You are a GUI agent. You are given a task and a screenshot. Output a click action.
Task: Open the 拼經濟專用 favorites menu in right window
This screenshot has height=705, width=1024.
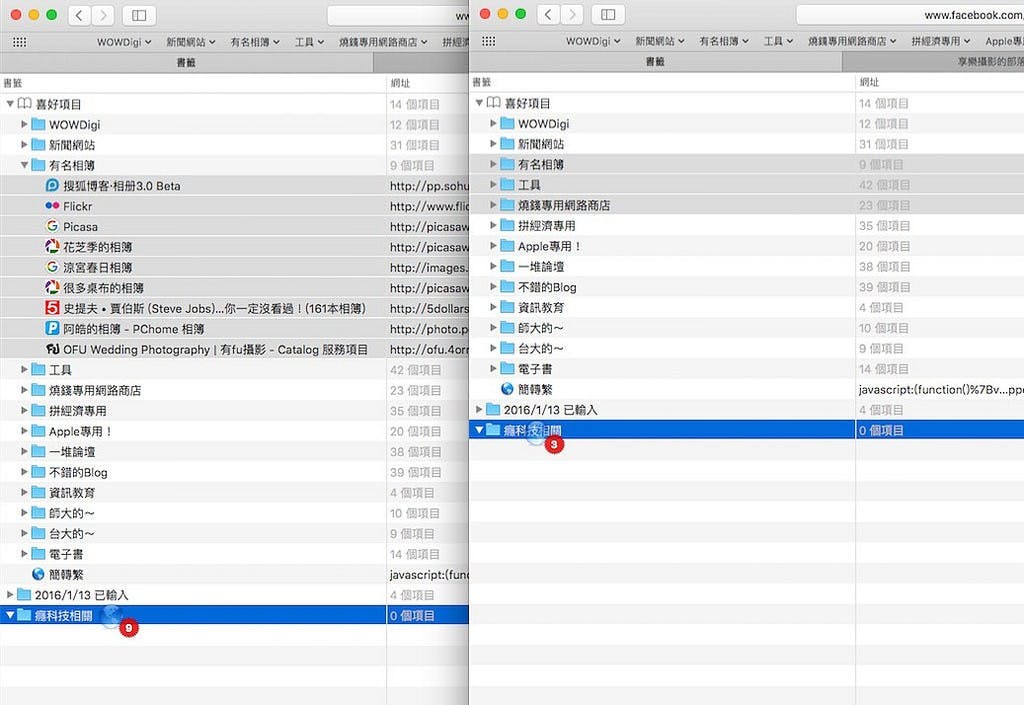coord(940,42)
